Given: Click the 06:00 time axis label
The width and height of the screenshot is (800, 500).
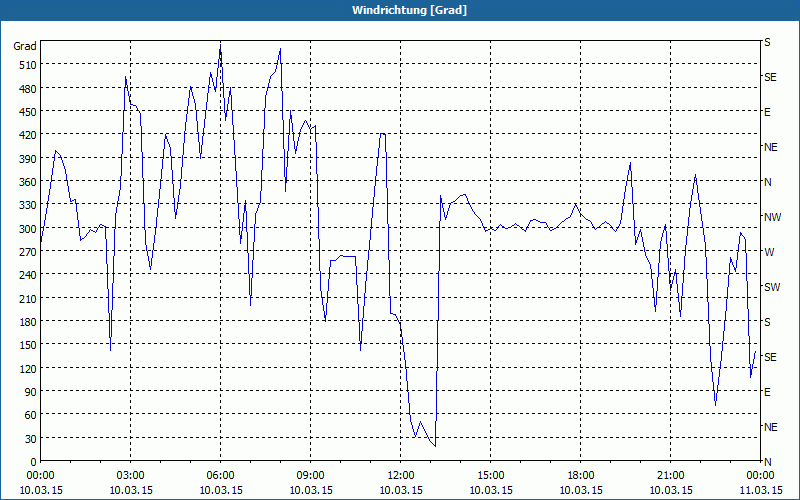Looking at the screenshot, I should coord(220,476).
